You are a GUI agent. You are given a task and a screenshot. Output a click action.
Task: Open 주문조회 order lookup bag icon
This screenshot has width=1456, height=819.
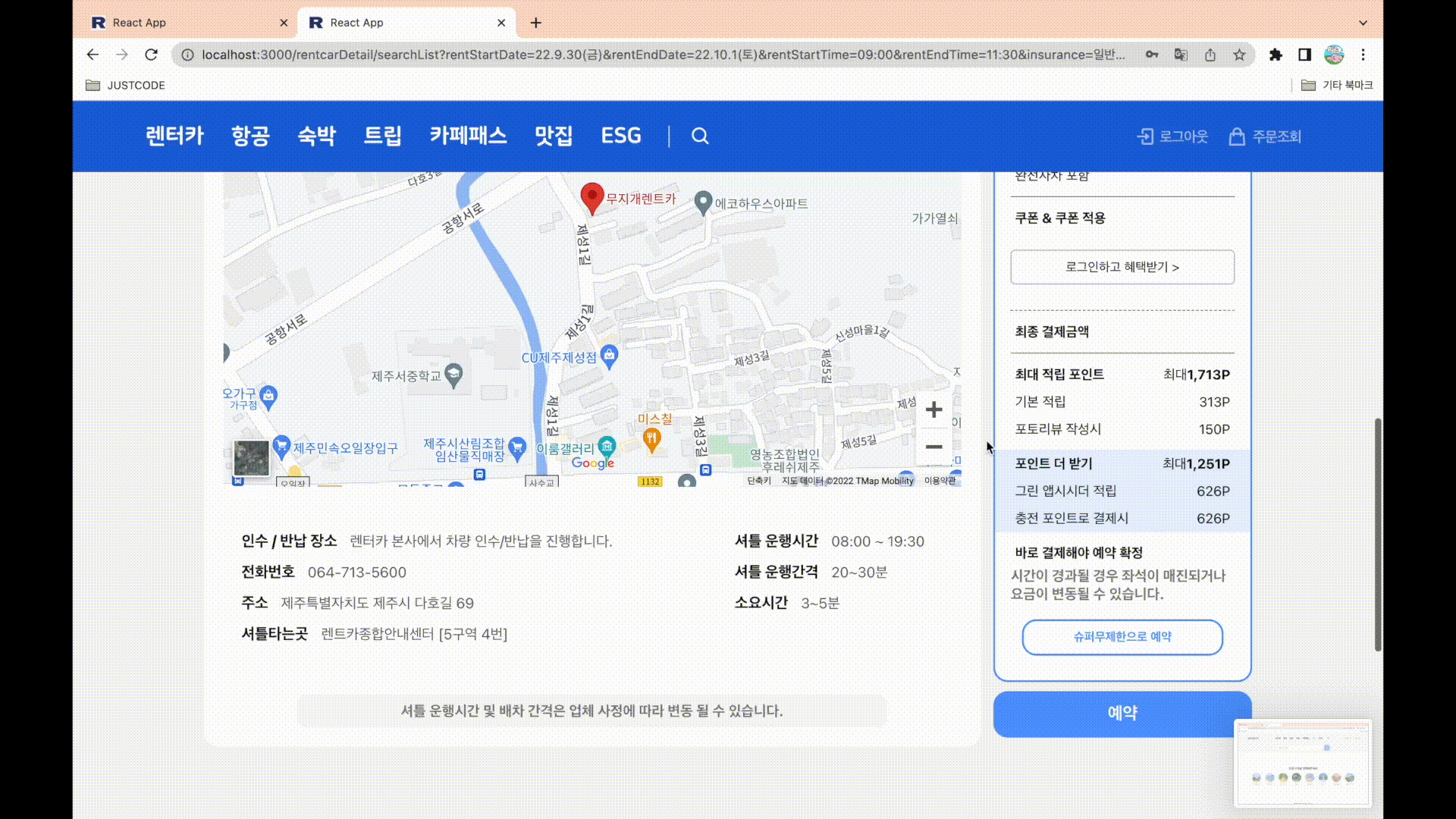coord(1237,136)
